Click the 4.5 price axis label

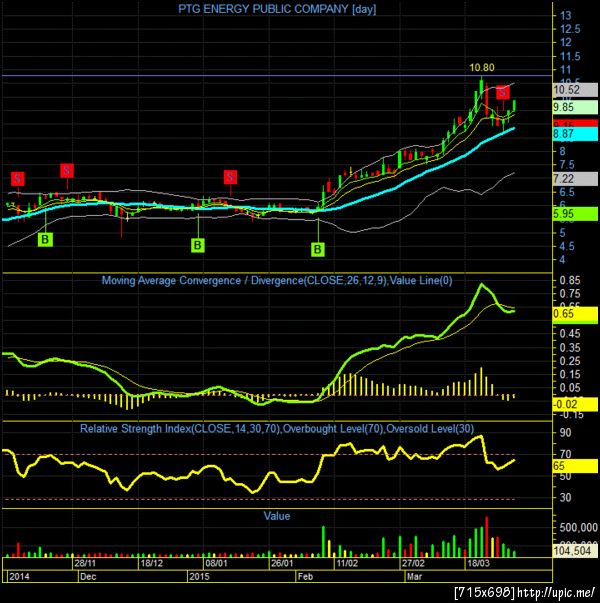(567, 246)
